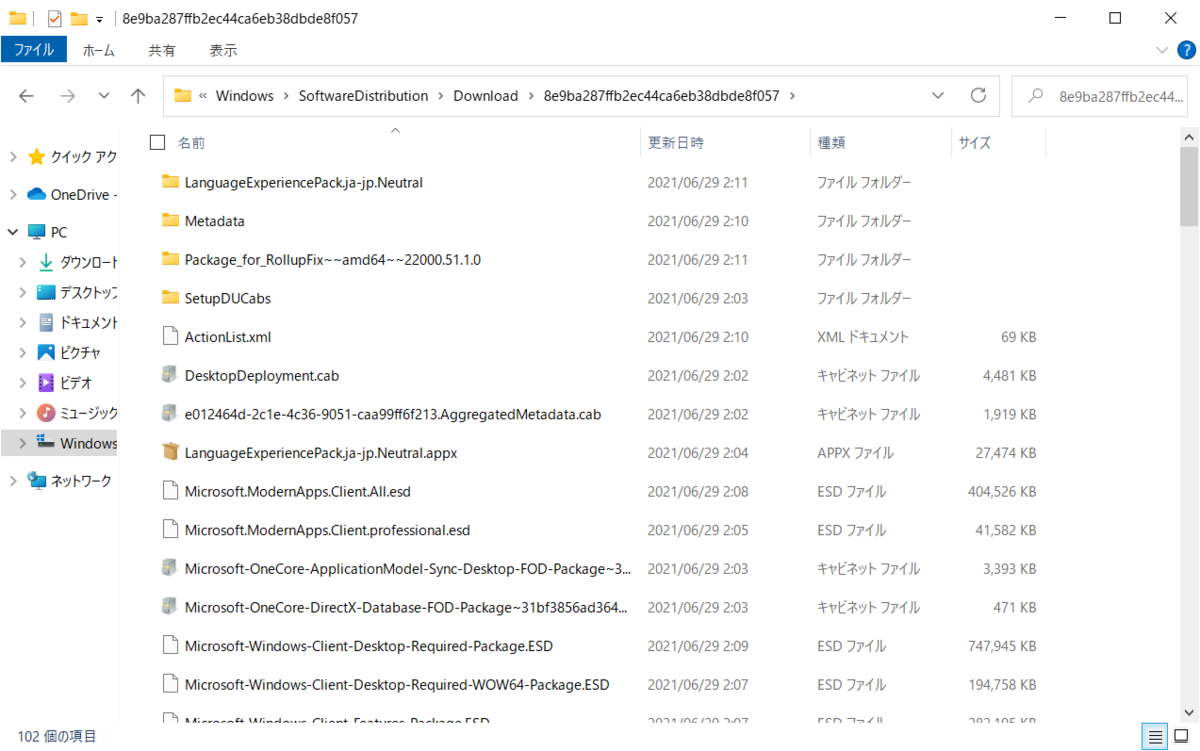Open the address bar history dropdown

(938, 96)
